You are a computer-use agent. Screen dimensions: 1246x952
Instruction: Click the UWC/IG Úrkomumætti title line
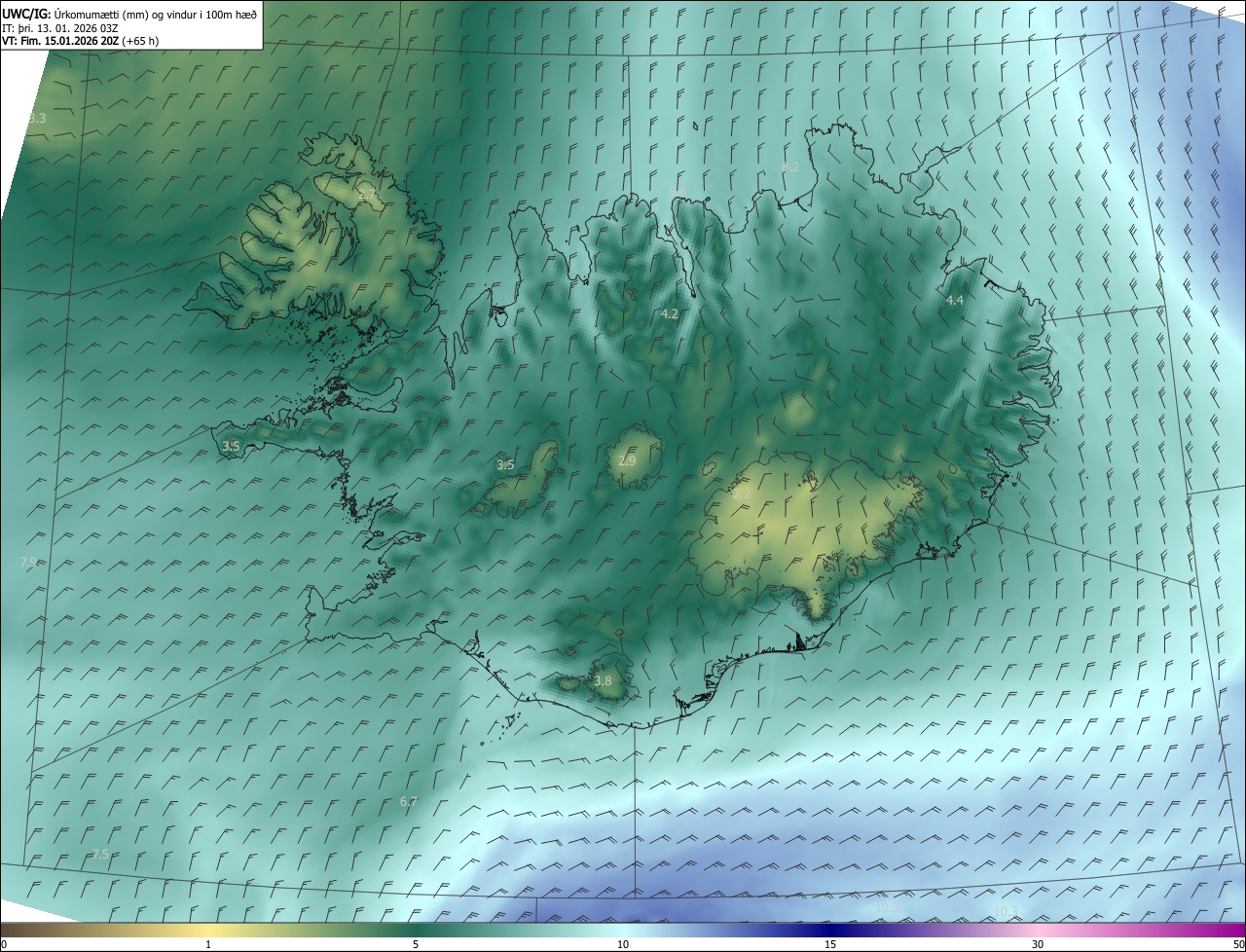(x=129, y=13)
